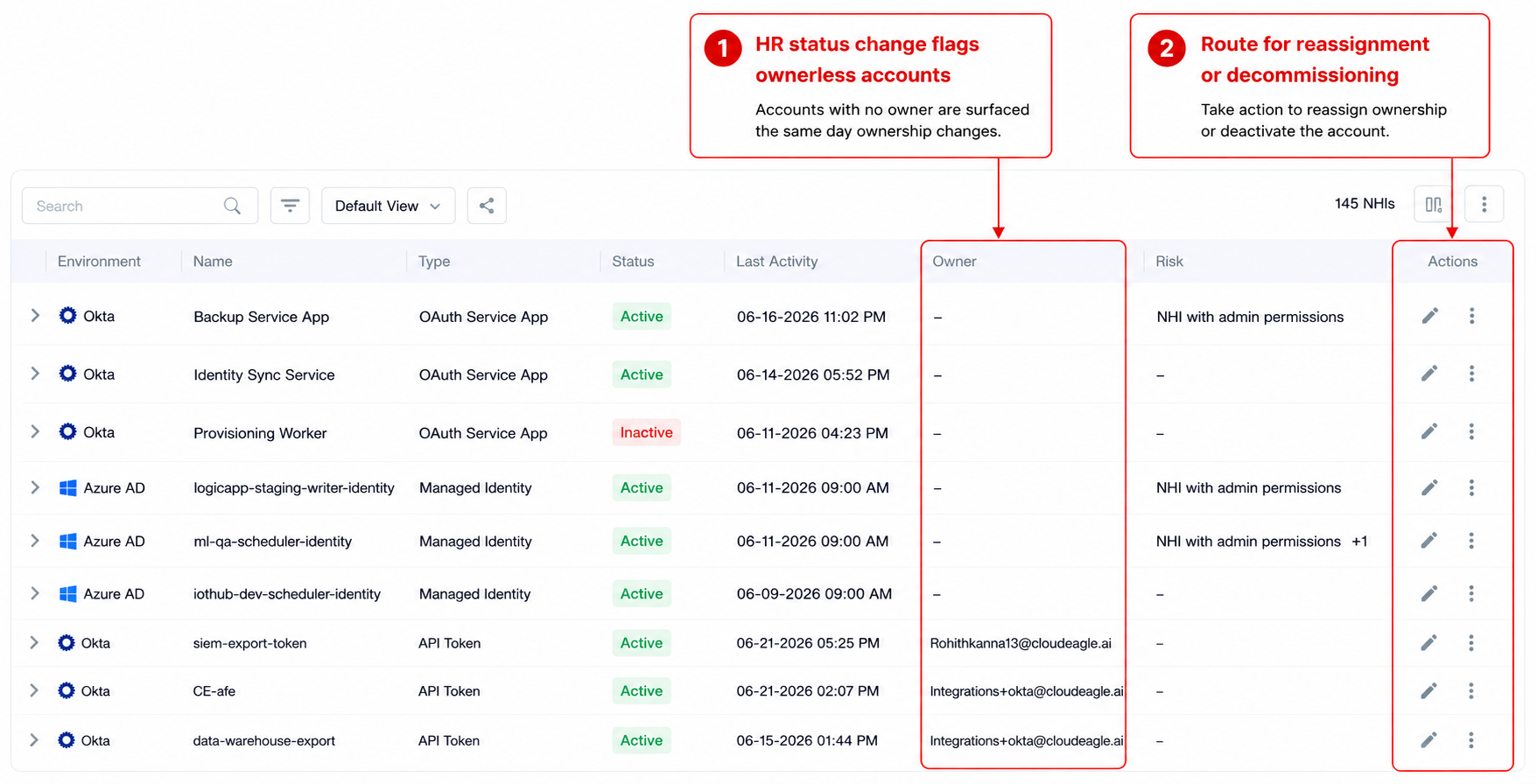Viewport: 1537px width, 784px height.
Task: Expand the Backup Service App row
Action: point(35,315)
